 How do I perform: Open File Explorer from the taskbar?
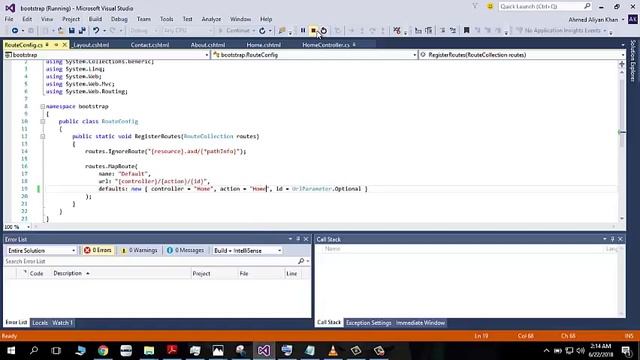[x=149, y=351]
